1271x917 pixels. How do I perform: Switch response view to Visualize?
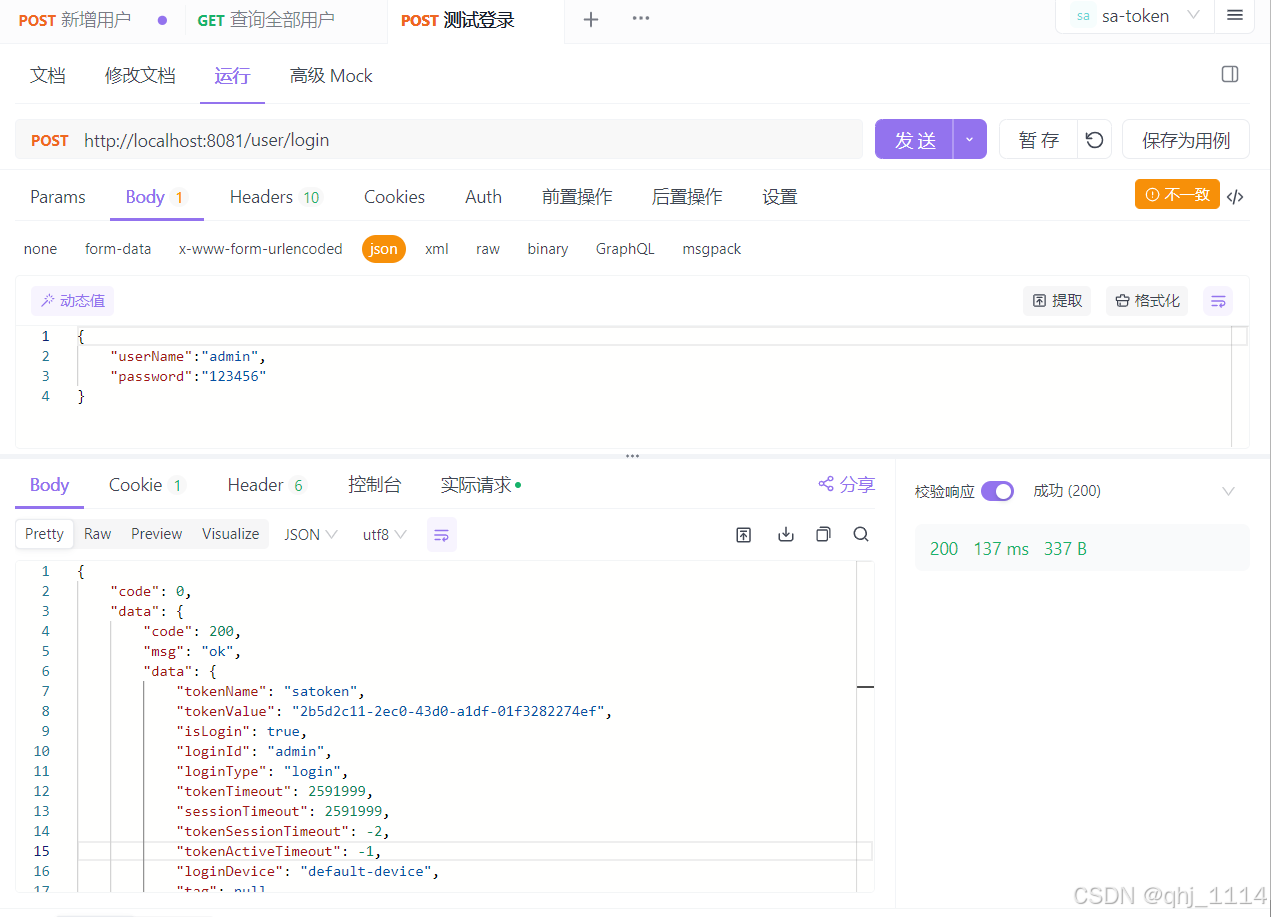[x=231, y=534]
